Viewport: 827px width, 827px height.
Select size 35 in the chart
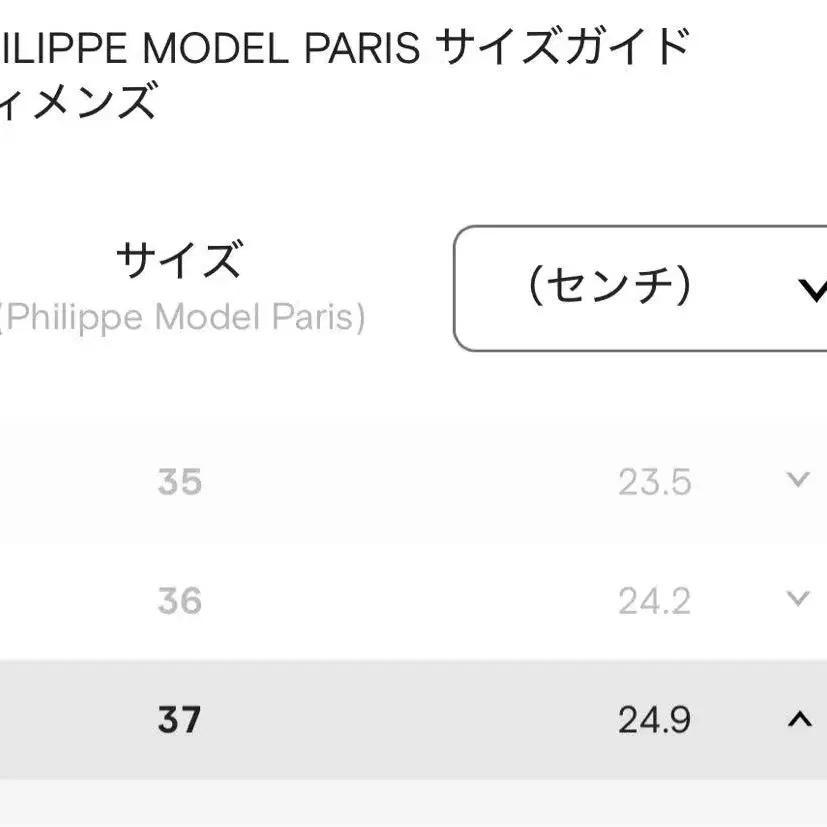[x=180, y=482]
